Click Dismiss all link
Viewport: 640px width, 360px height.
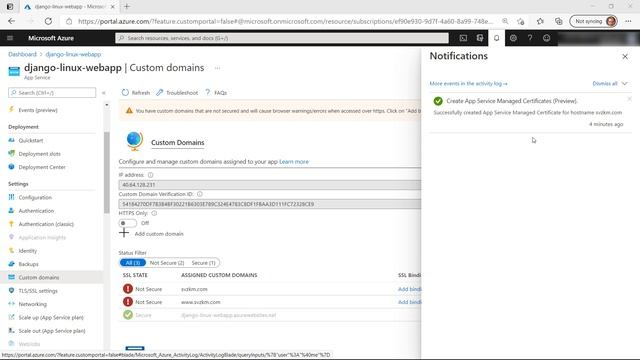point(605,83)
